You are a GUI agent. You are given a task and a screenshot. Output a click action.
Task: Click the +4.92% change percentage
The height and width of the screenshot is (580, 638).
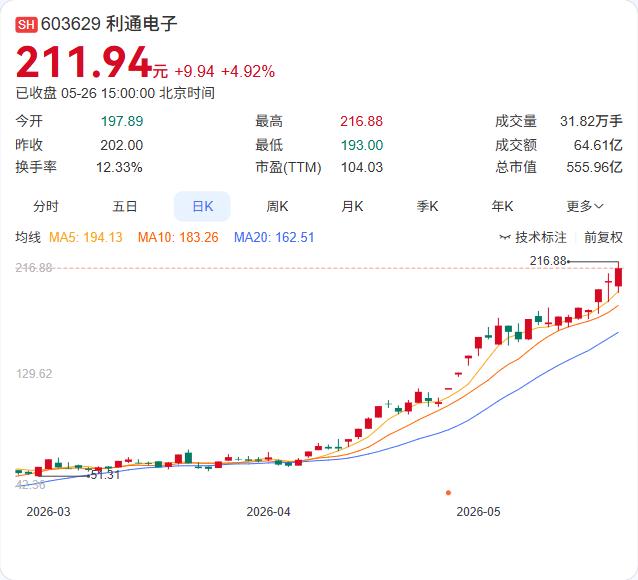pos(248,72)
